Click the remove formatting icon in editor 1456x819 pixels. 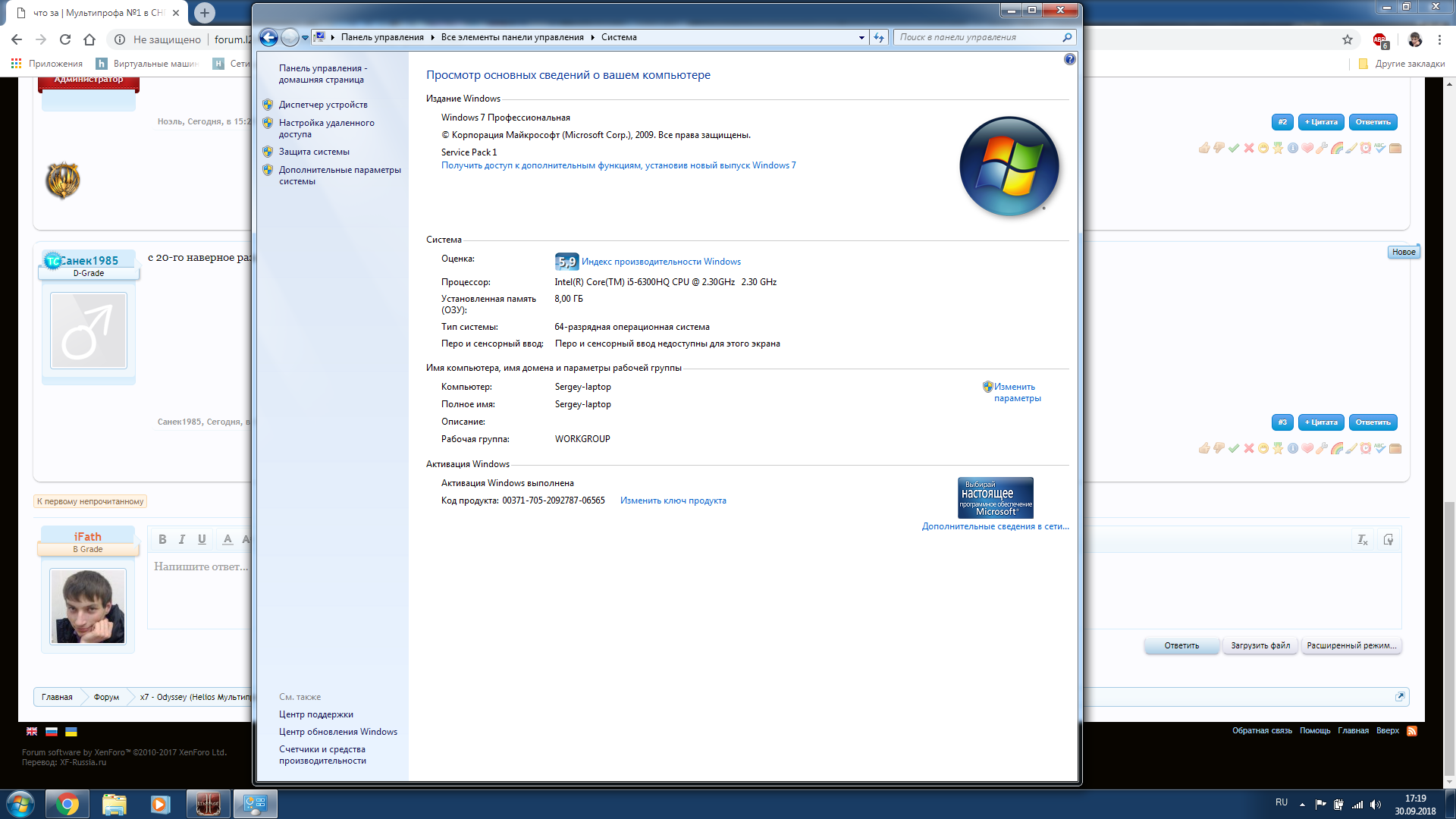pyautogui.click(x=1362, y=540)
